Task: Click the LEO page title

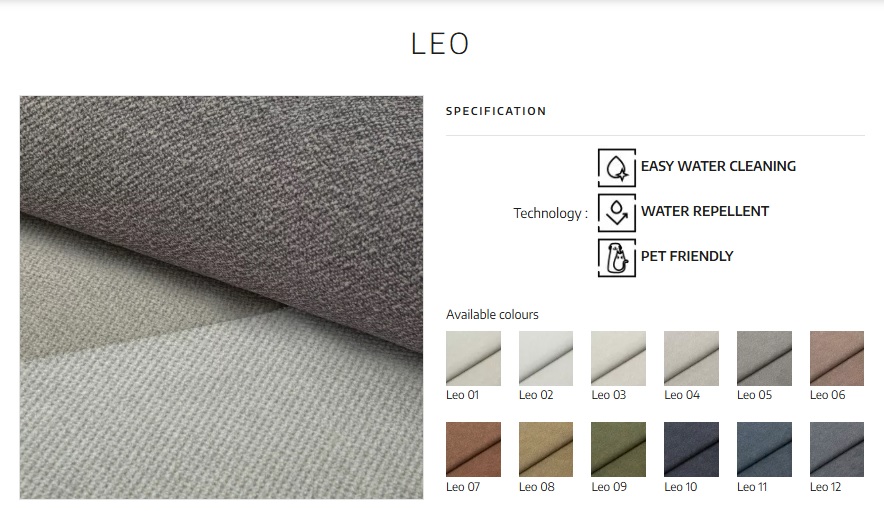Action: [x=440, y=43]
